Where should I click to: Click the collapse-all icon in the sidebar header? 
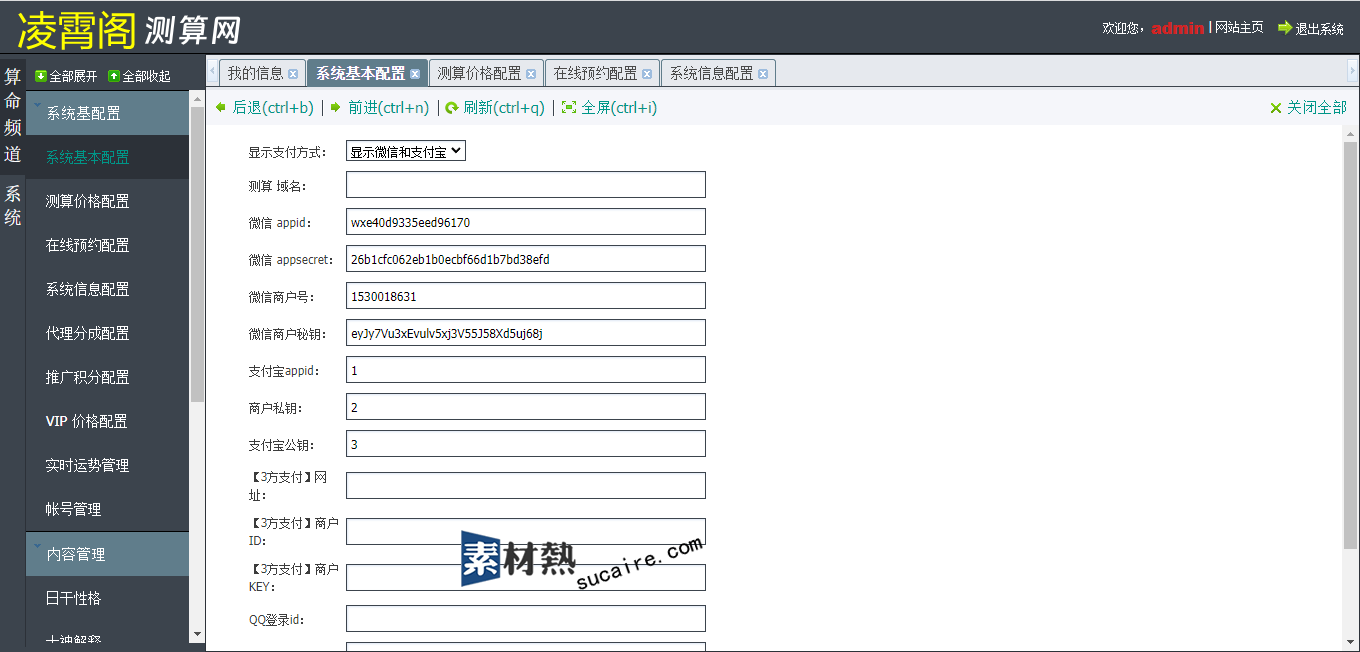click(x=114, y=76)
